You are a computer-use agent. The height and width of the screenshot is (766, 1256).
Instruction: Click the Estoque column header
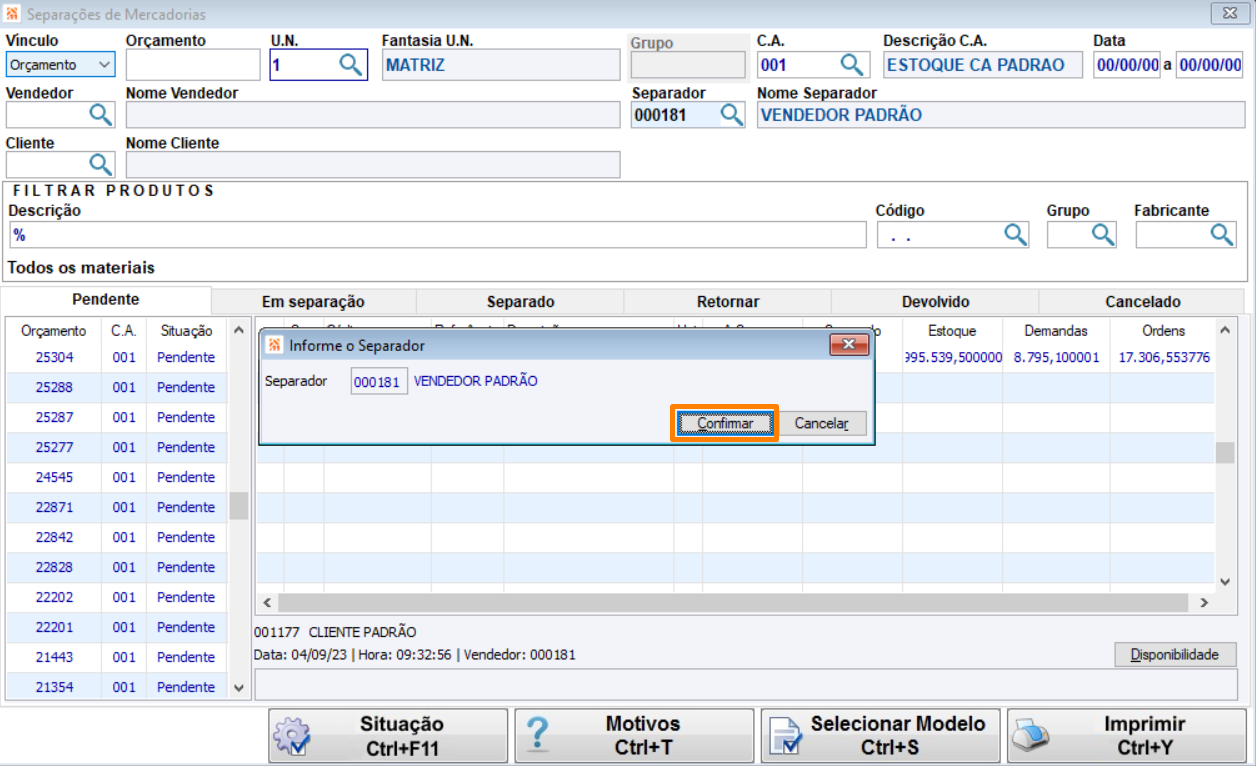(x=952, y=331)
